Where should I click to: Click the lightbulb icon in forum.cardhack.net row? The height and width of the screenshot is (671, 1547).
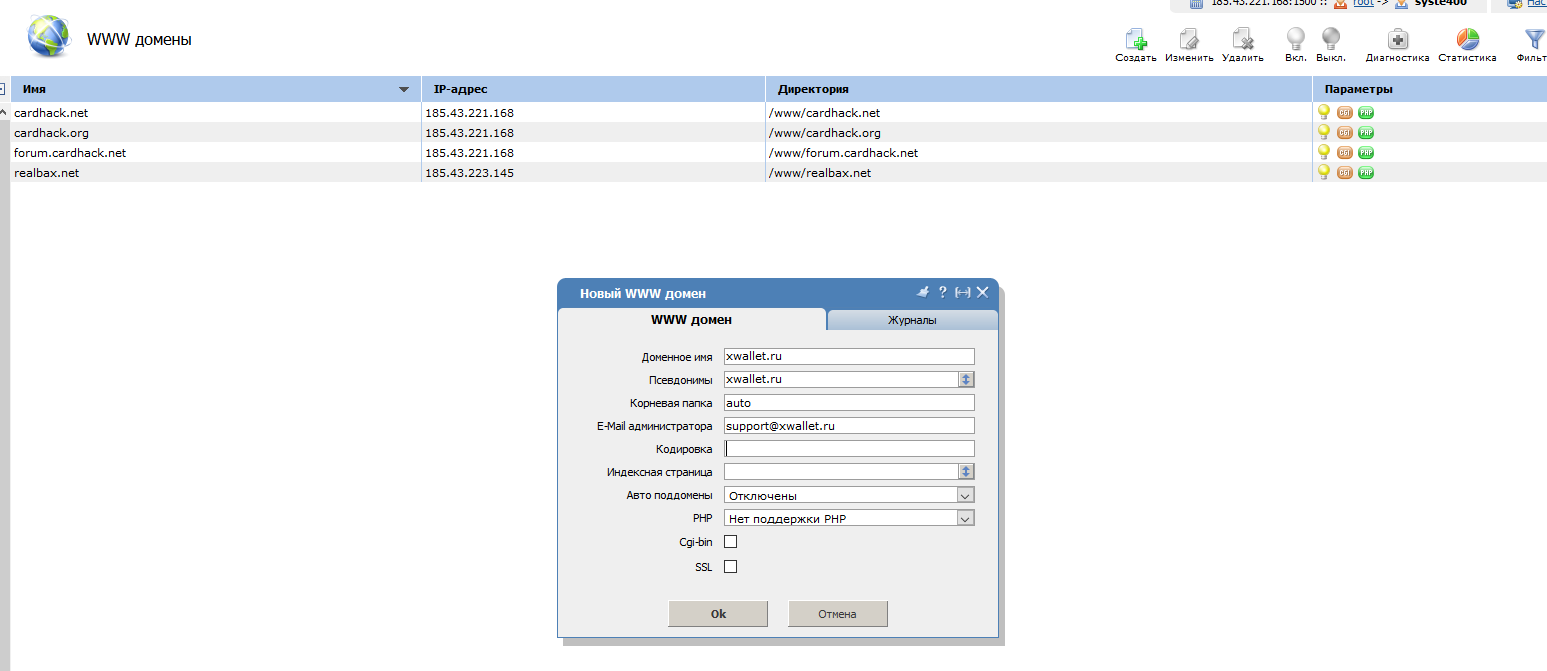point(1324,152)
